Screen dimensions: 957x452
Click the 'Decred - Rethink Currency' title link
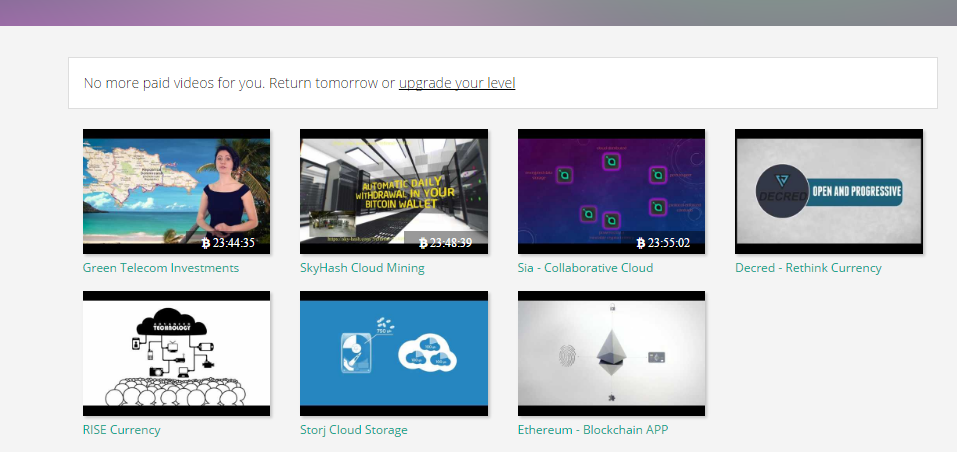(808, 268)
